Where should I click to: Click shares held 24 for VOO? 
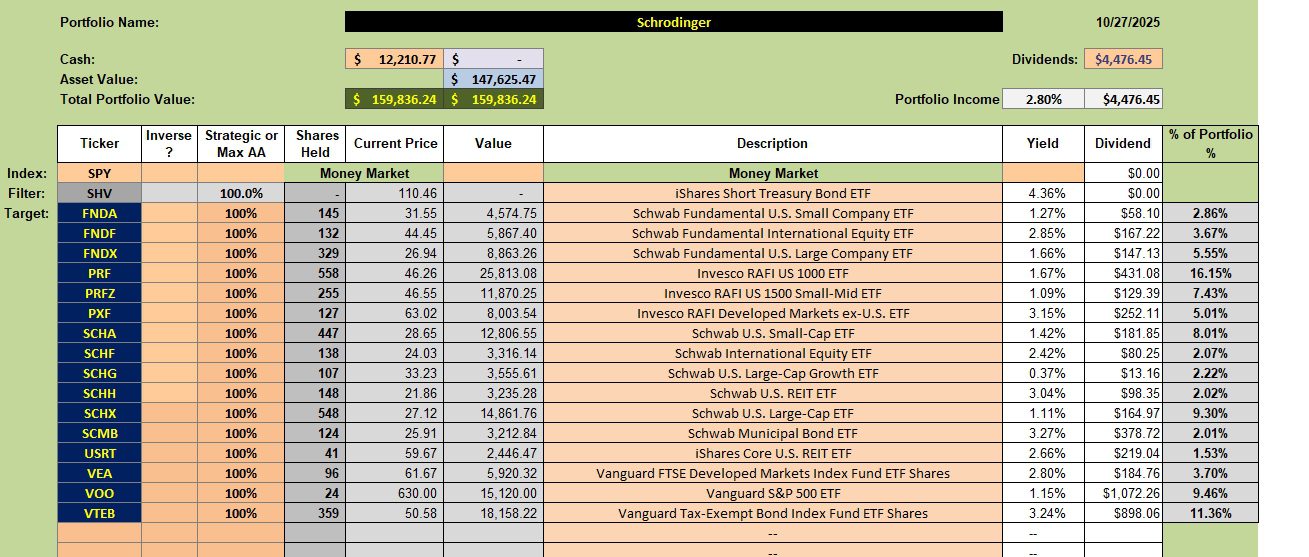(x=314, y=493)
